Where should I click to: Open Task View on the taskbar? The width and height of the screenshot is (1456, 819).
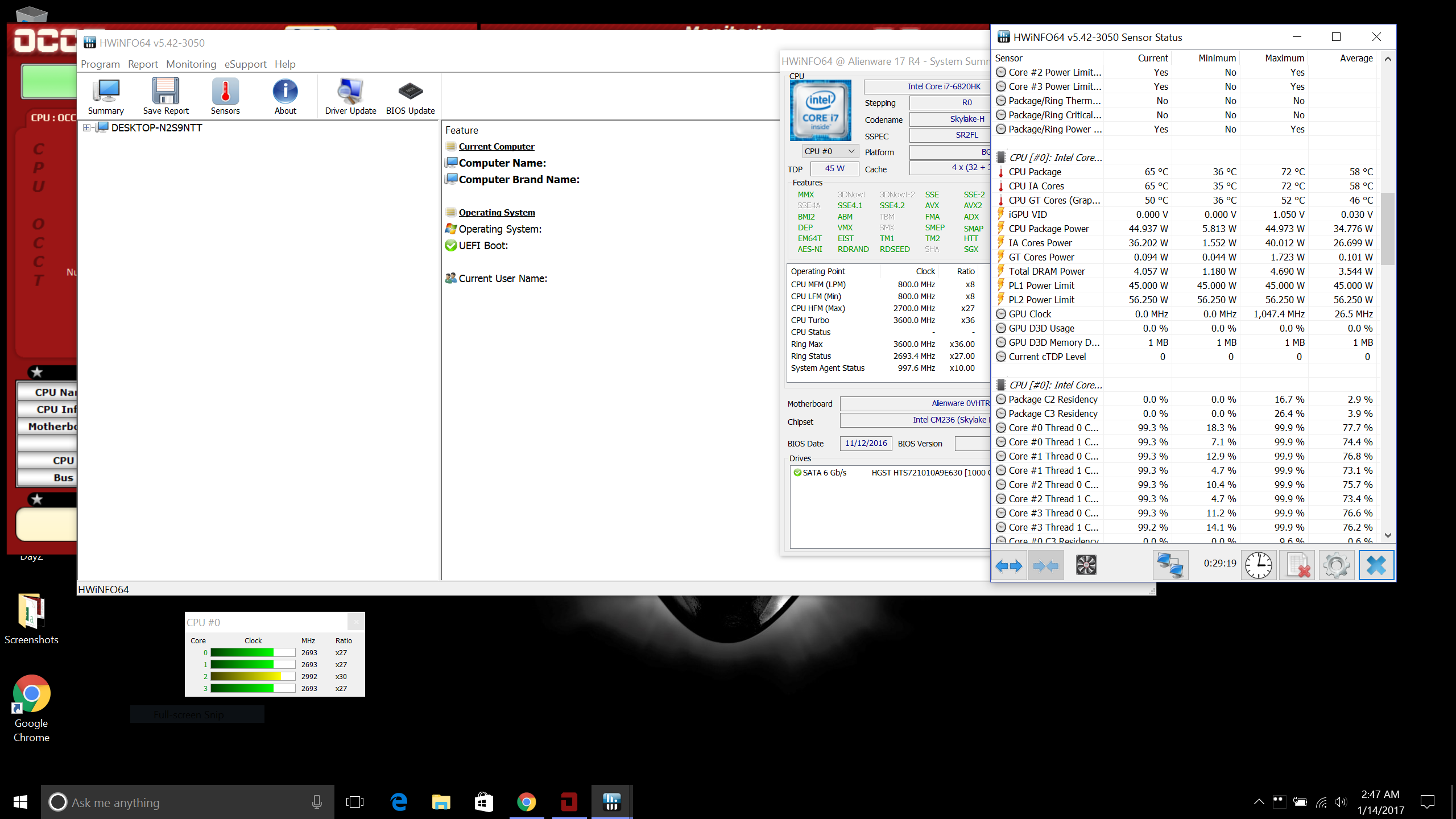(355, 802)
